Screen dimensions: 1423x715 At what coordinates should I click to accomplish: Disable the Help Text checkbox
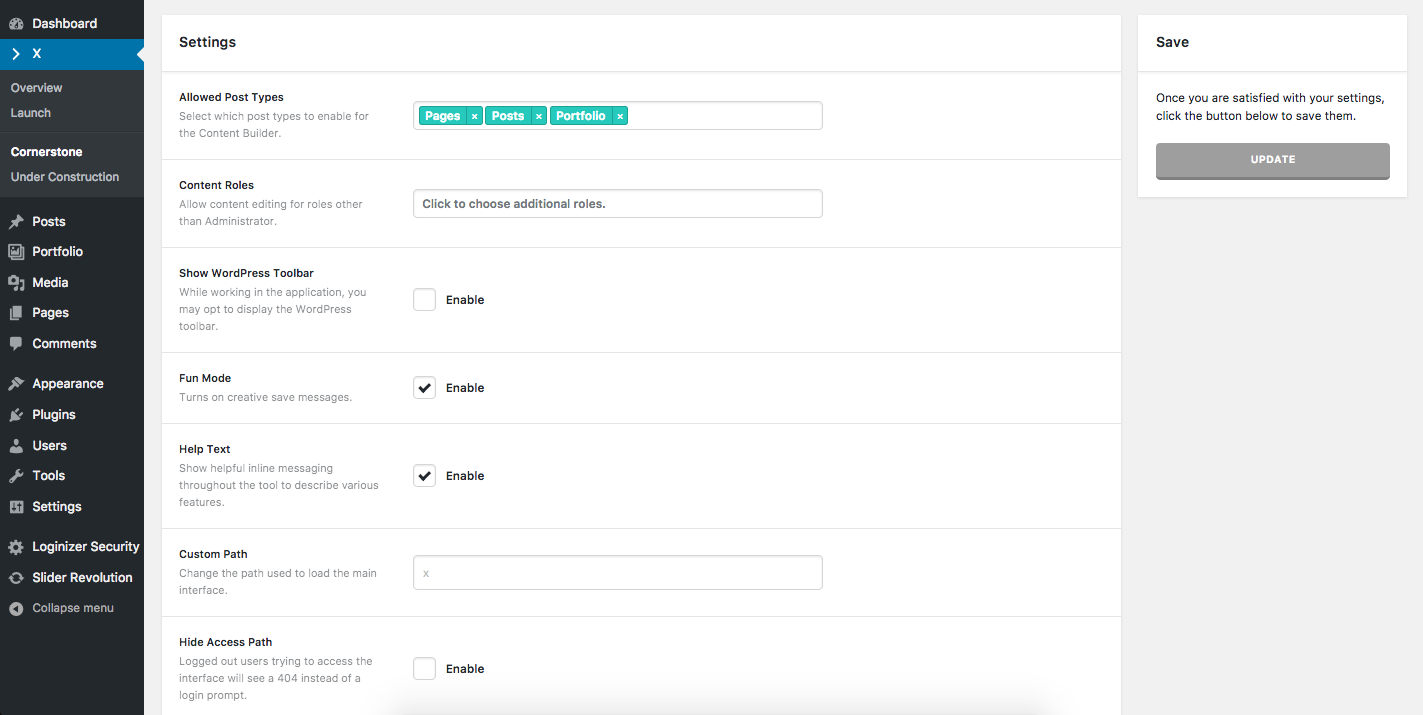425,476
